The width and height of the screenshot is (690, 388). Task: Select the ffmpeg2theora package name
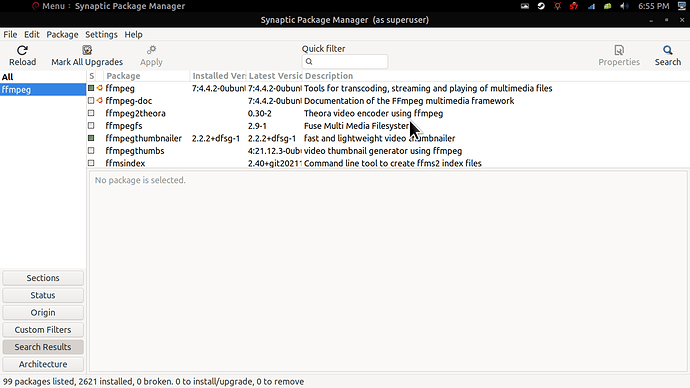pos(136,113)
